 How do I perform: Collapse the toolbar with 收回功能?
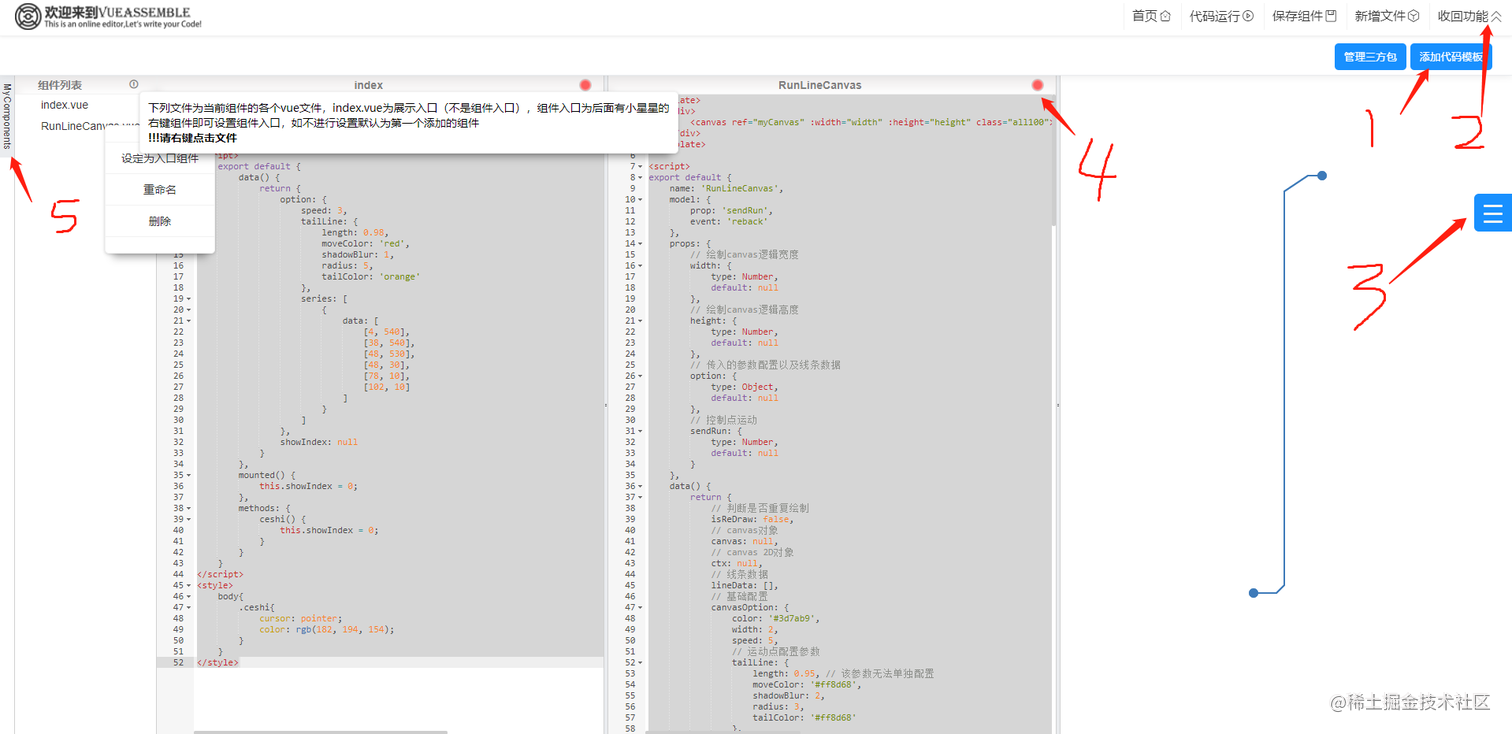1469,16
